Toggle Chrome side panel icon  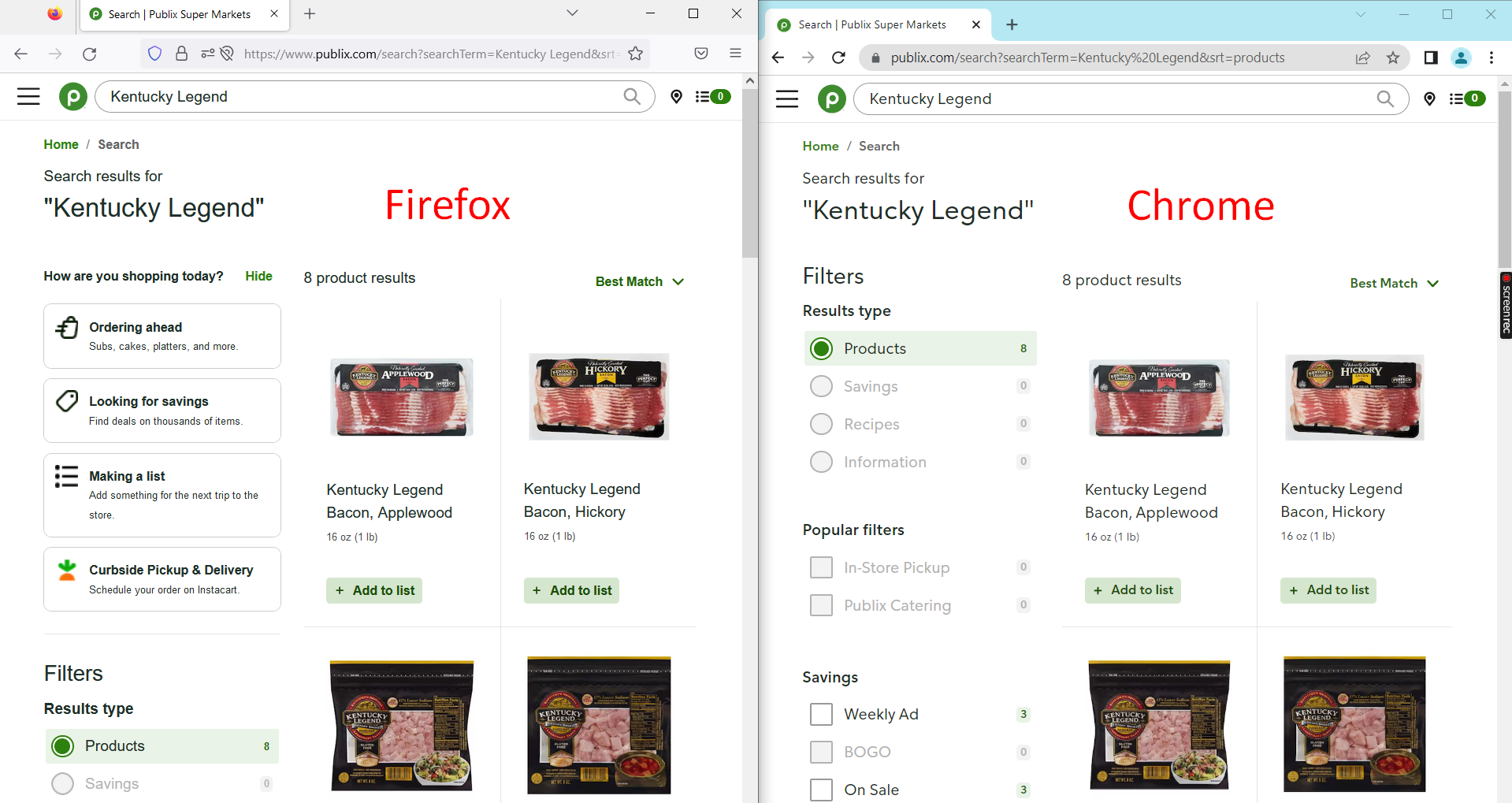(x=1431, y=58)
